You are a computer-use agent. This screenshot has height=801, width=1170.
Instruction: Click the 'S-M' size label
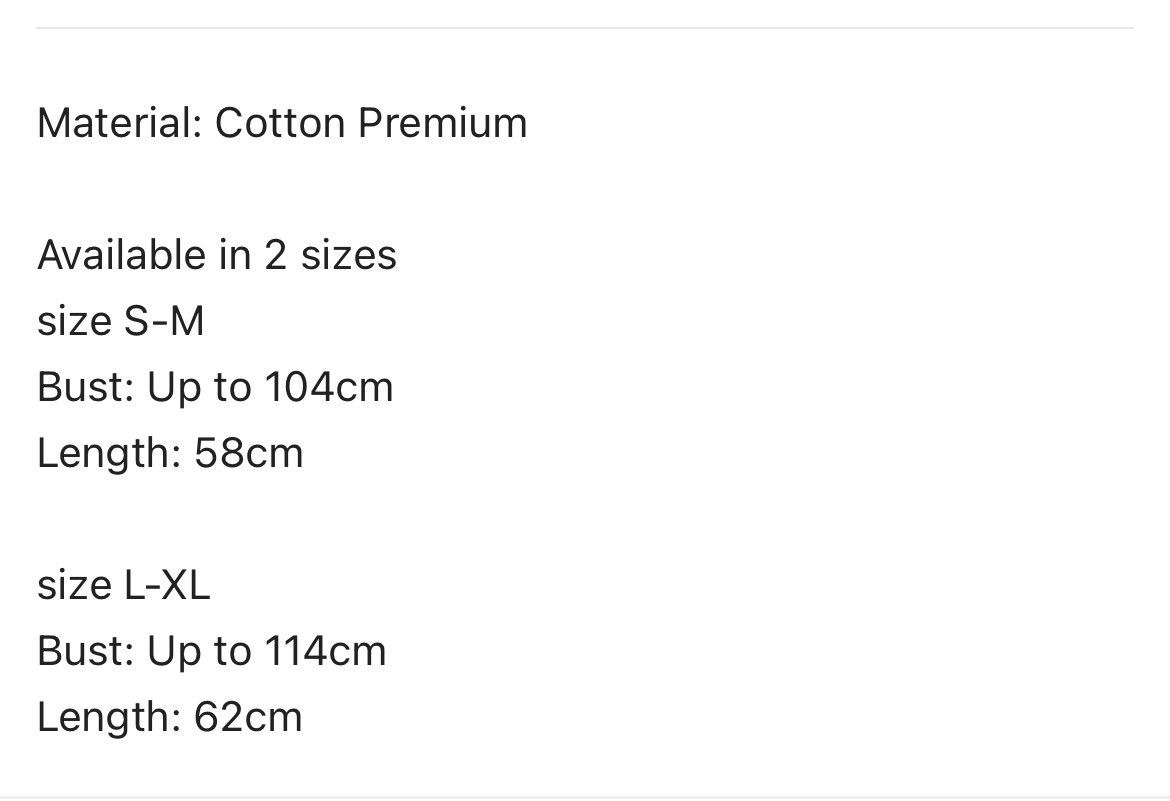[163, 321]
